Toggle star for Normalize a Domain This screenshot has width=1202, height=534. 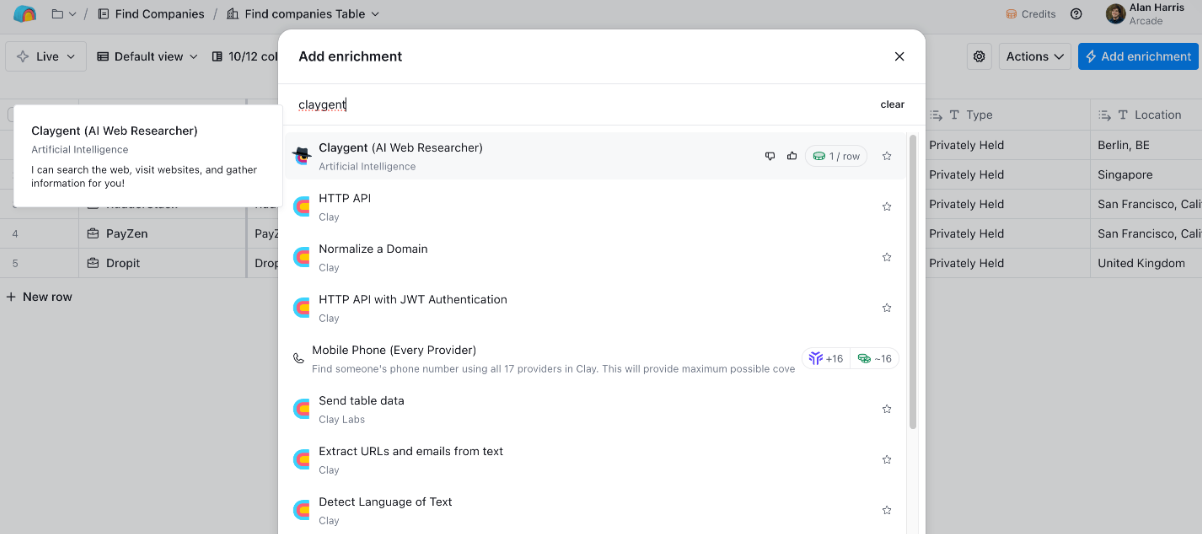[886, 257]
